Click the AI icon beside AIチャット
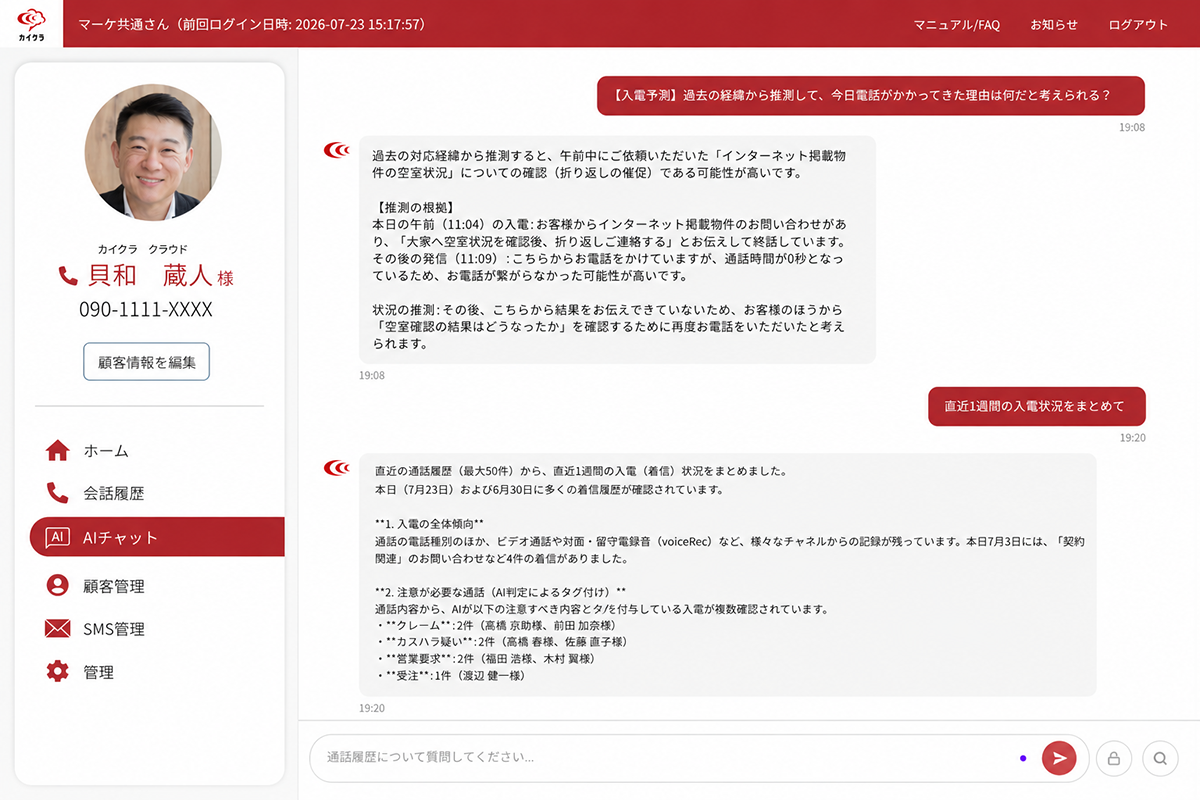This screenshot has width=1200, height=800. tap(58, 537)
